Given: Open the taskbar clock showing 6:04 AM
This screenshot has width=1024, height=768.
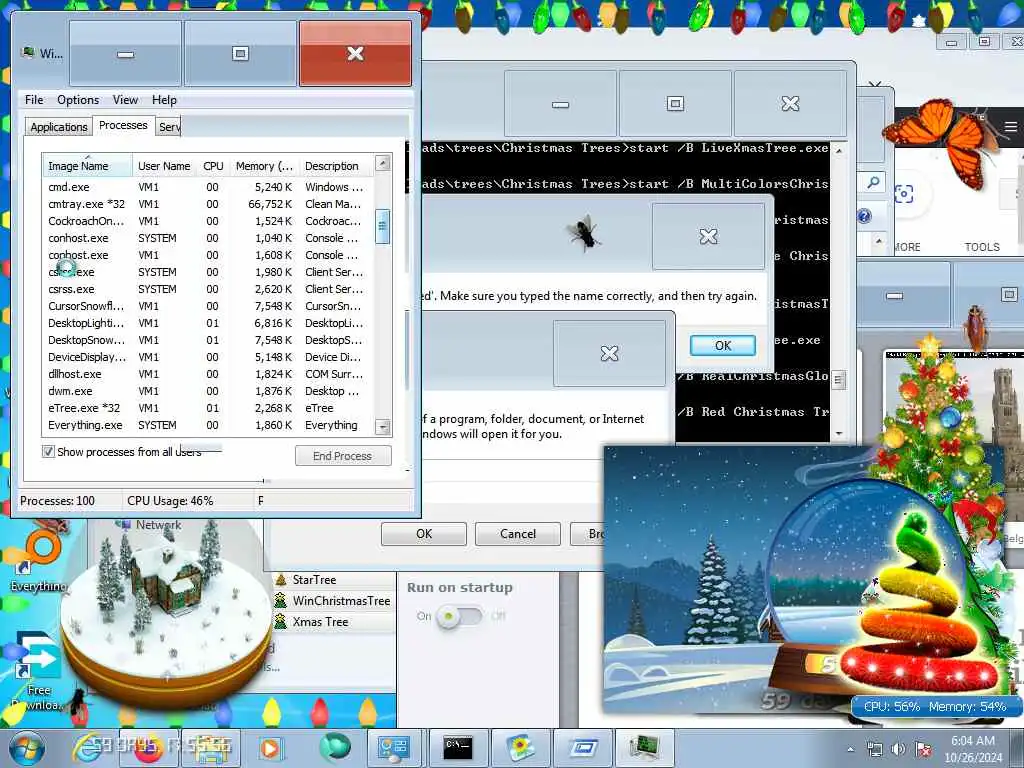Looking at the screenshot, I should [x=973, y=749].
